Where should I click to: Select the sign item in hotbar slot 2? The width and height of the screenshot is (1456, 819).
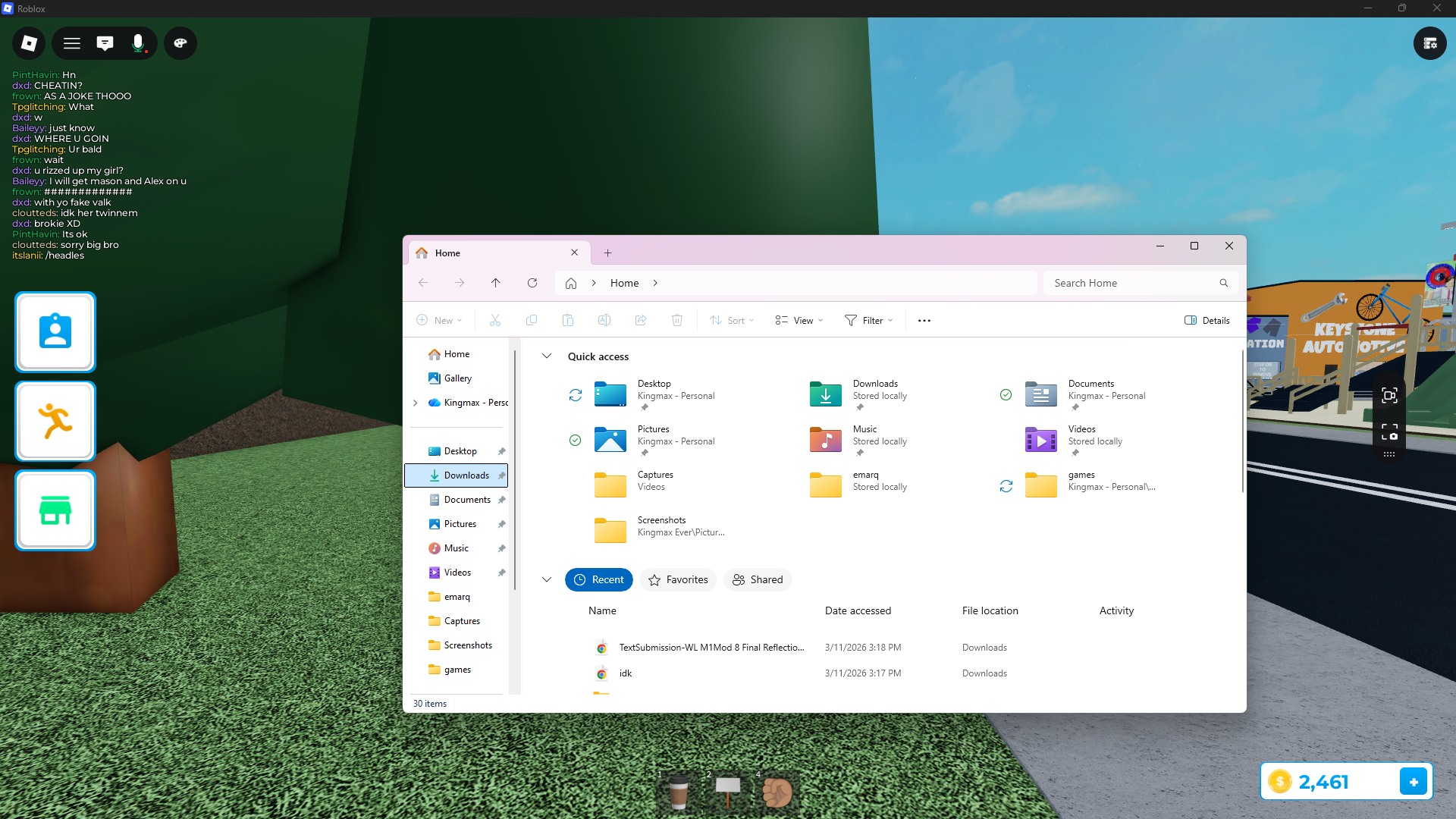727,792
